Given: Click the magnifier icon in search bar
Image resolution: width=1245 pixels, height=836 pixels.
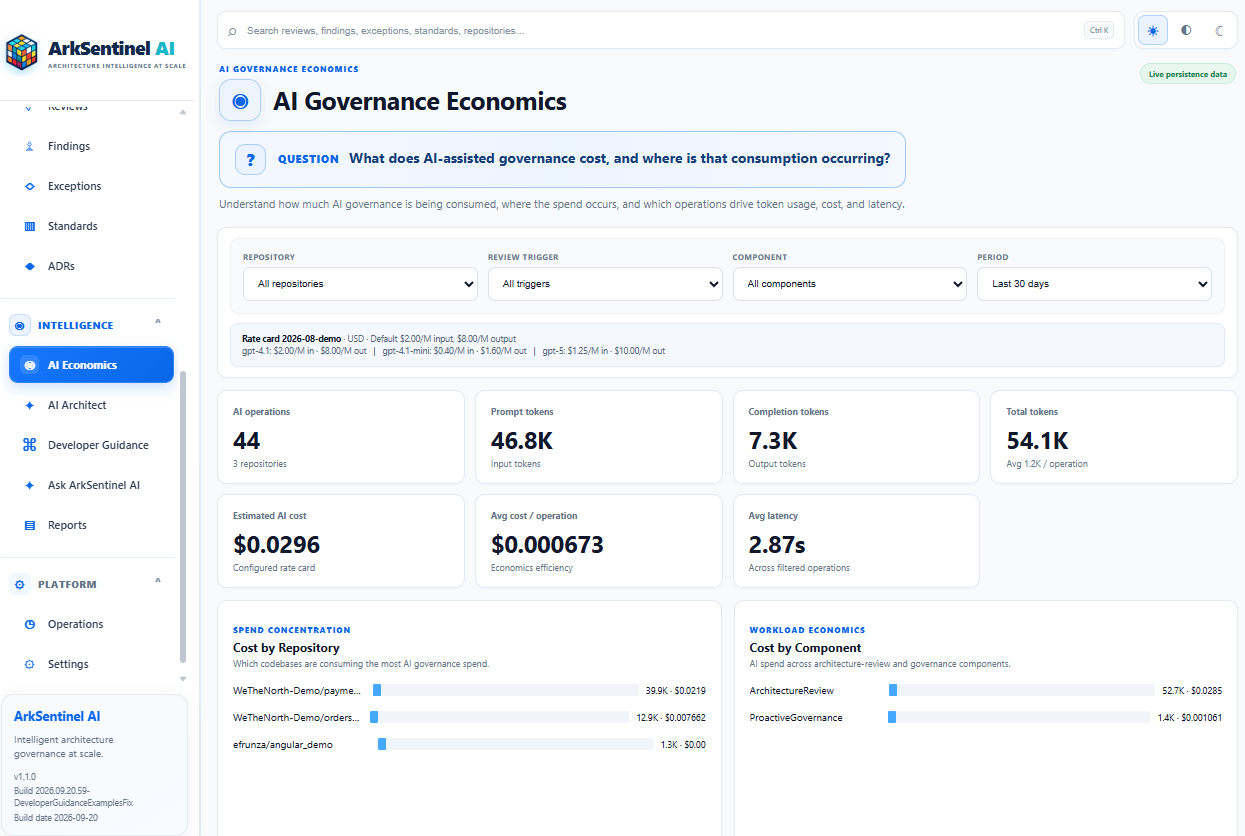Looking at the screenshot, I should [233, 31].
